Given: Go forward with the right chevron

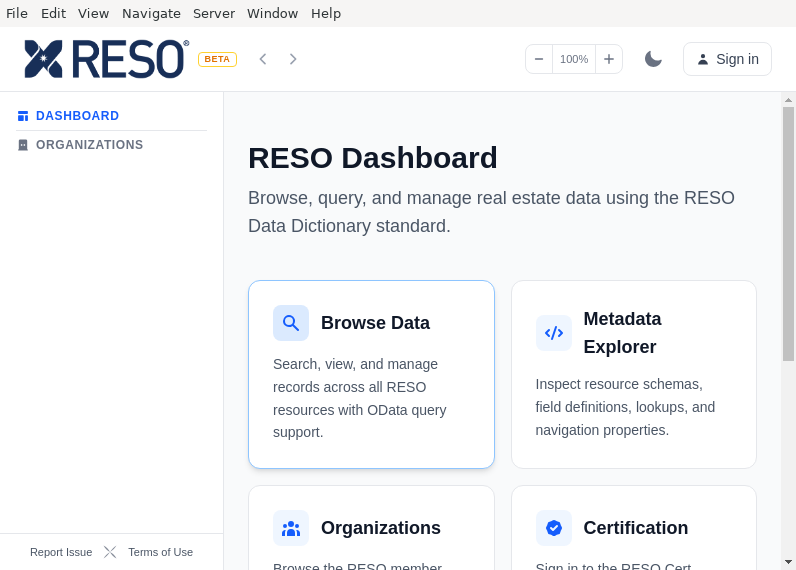Looking at the screenshot, I should tap(293, 59).
